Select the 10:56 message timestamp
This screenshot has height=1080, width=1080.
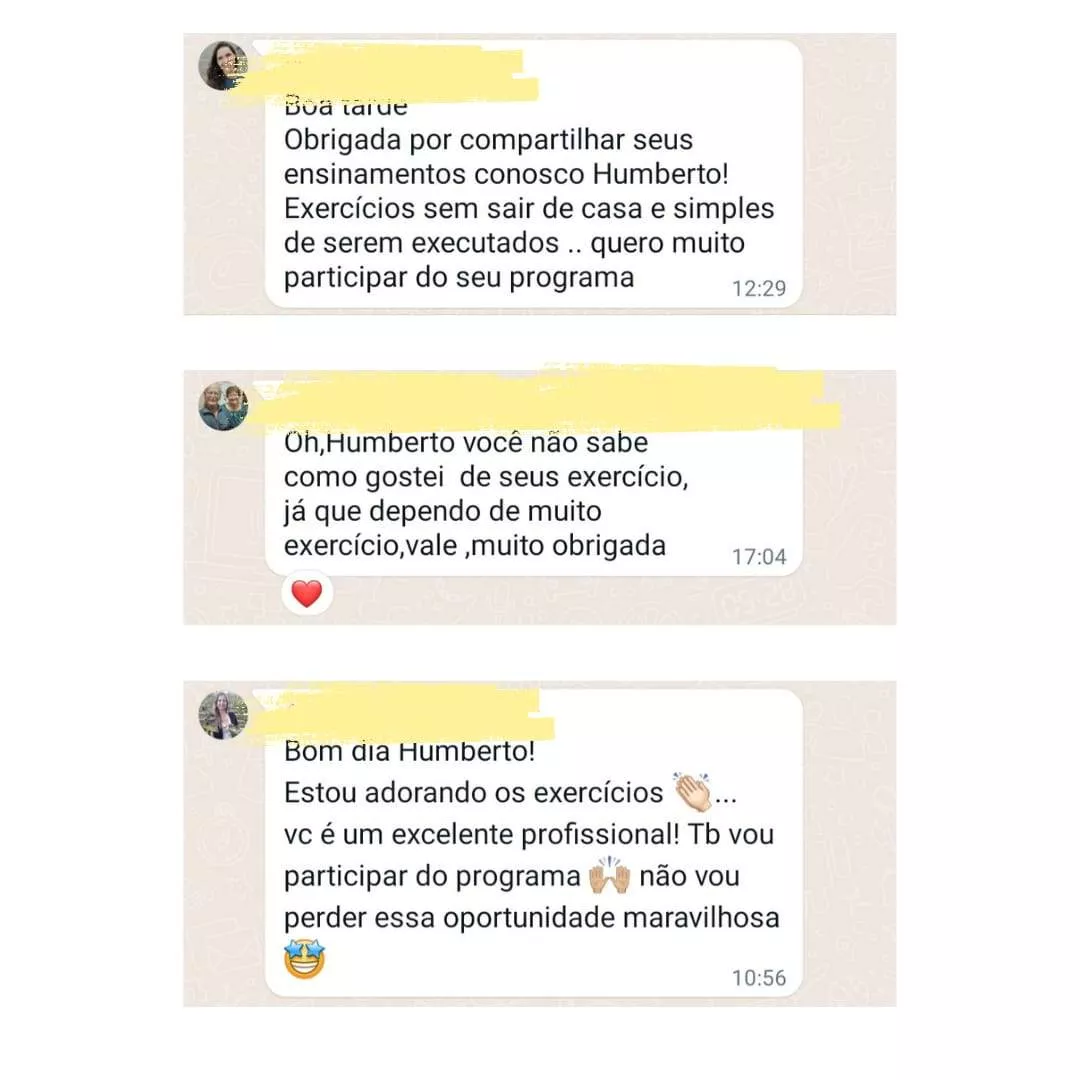coord(758,978)
